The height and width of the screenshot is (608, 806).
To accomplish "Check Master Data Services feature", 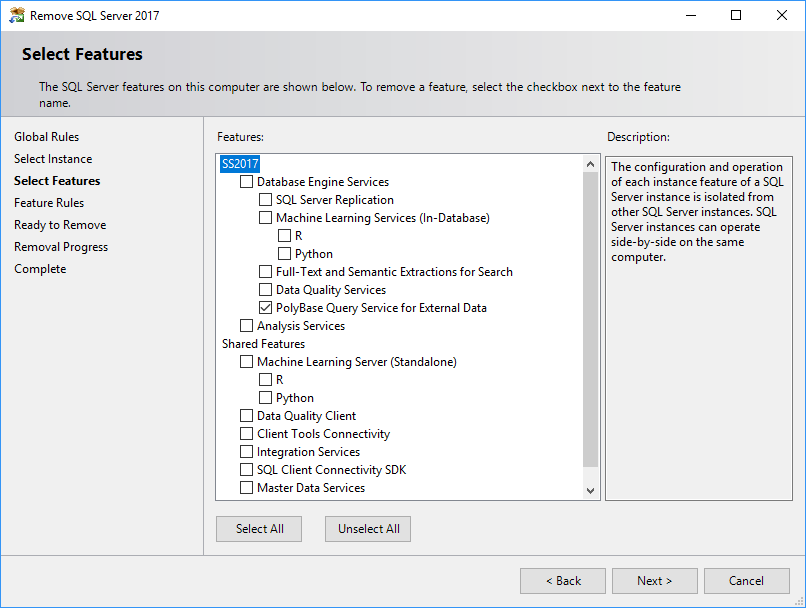I will [x=247, y=488].
